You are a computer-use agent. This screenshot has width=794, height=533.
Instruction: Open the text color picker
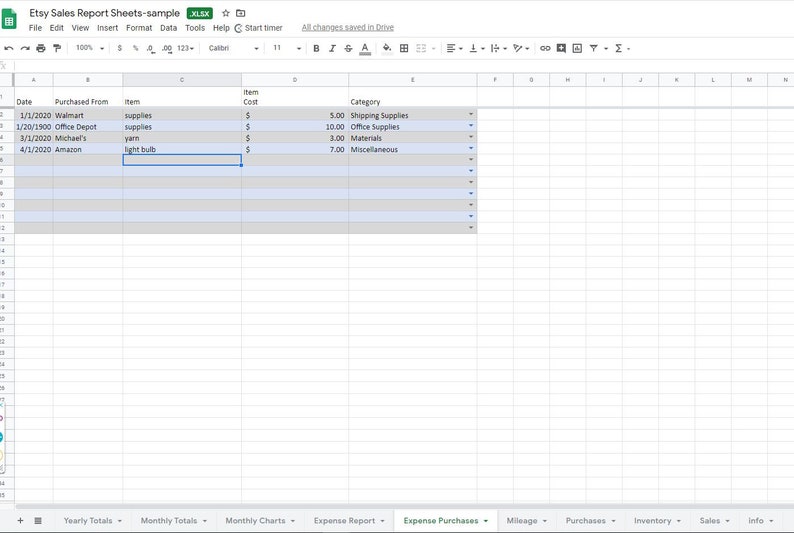[365, 49]
